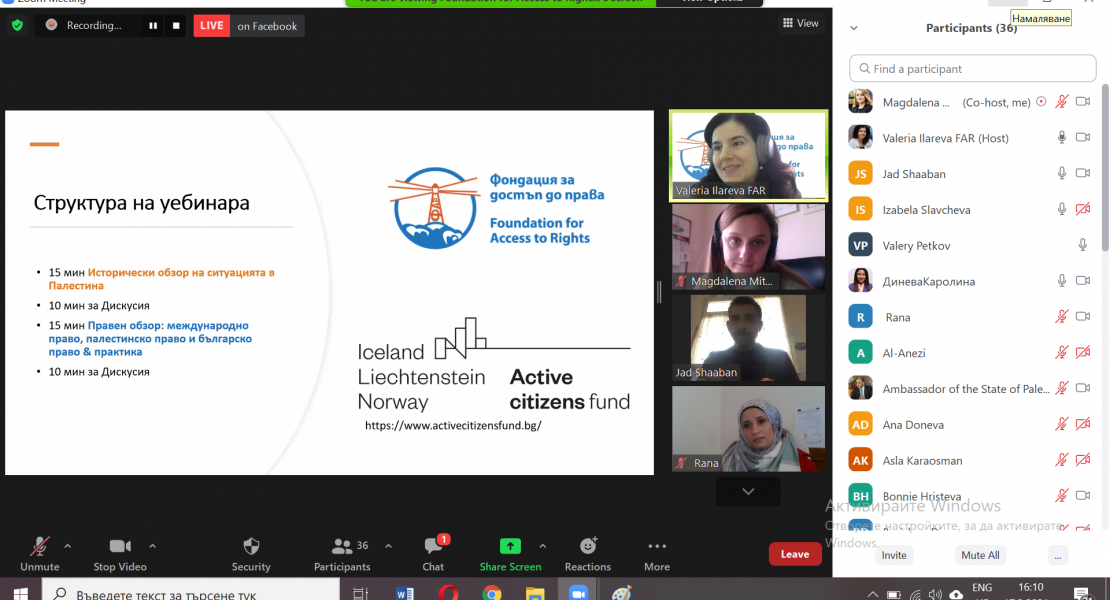Click Jad Shaaban's camera icon
This screenshot has height=600, width=1110.
point(1083,173)
